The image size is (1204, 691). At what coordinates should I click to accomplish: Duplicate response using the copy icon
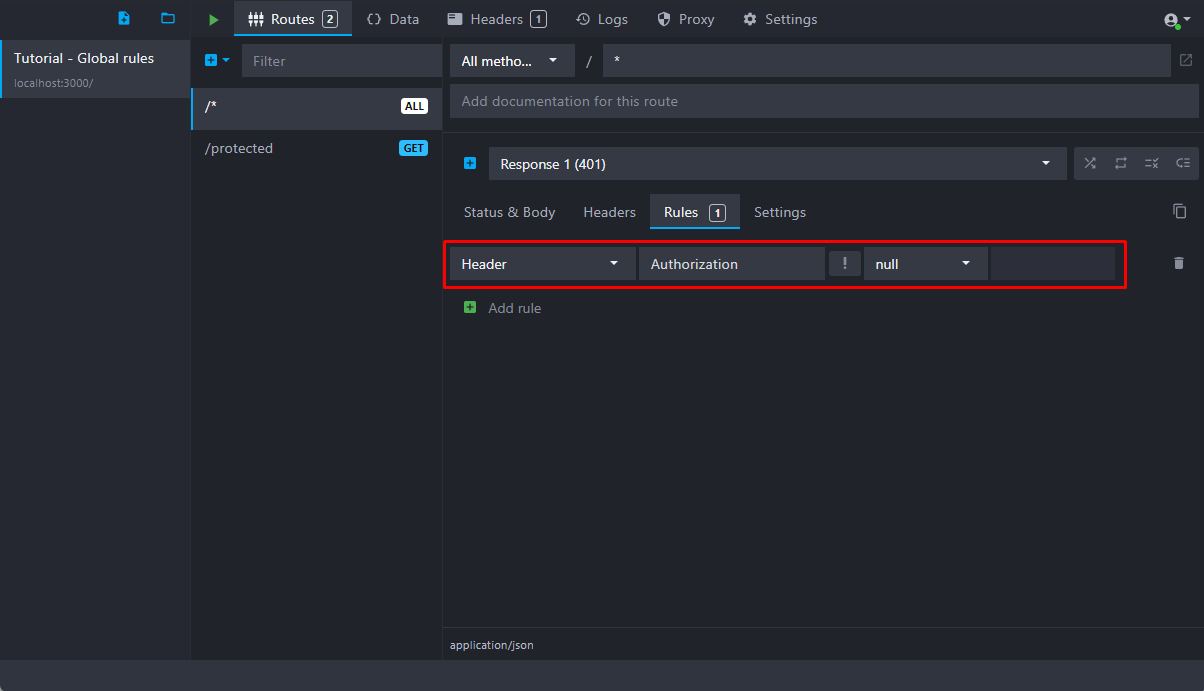[1180, 211]
